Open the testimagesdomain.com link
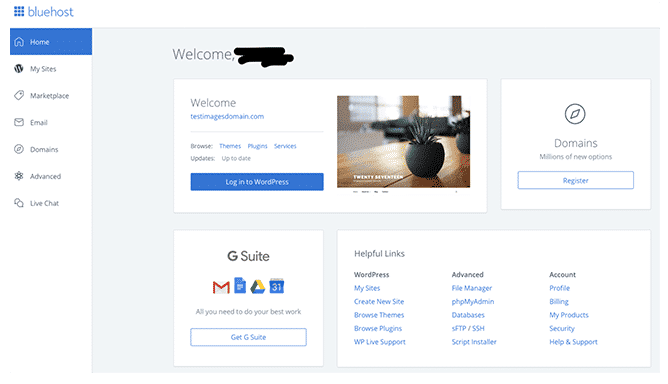Screen dimensions: 668x384 [227, 116]
